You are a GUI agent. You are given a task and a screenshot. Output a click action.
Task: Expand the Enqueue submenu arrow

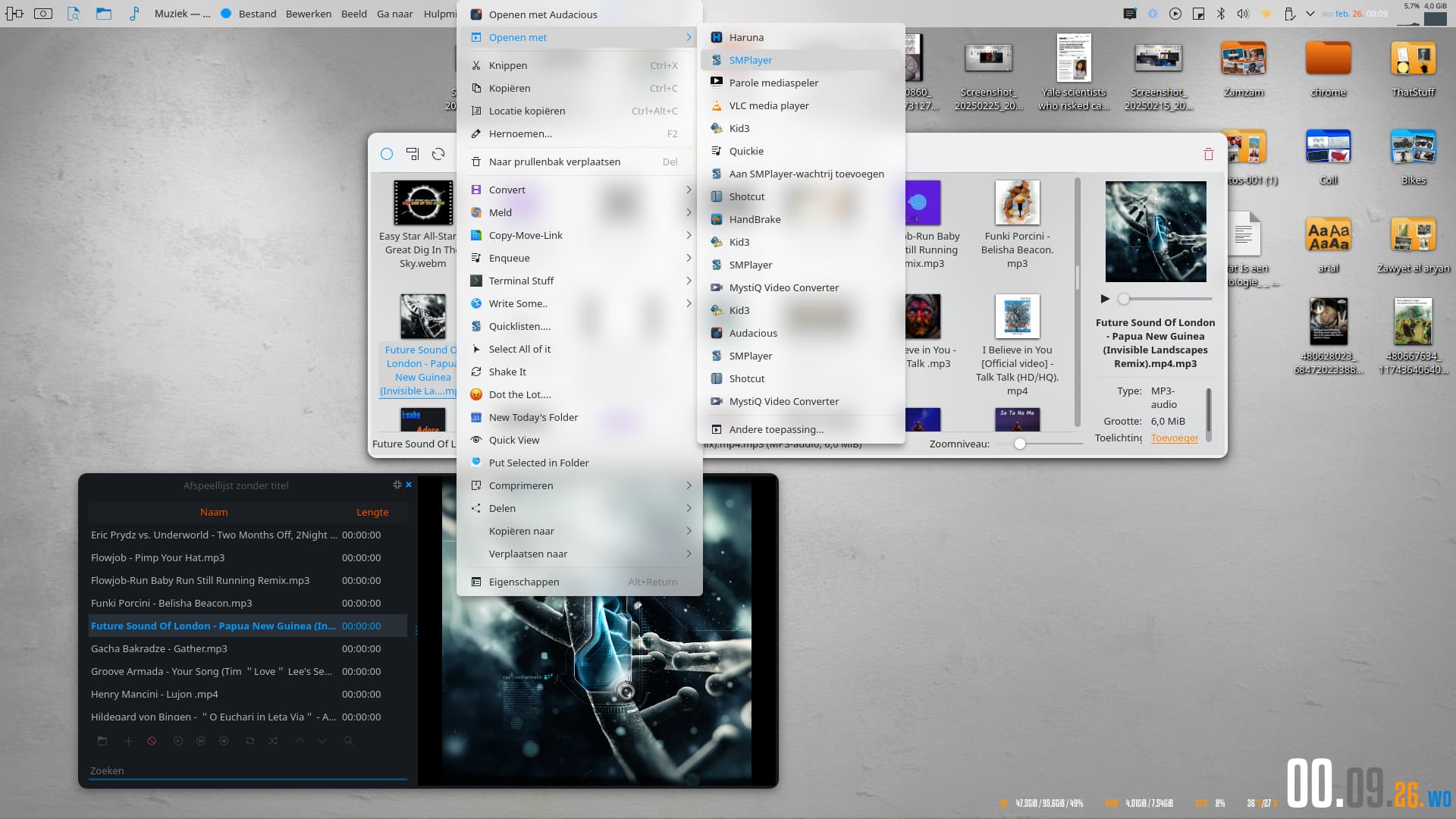689,258
